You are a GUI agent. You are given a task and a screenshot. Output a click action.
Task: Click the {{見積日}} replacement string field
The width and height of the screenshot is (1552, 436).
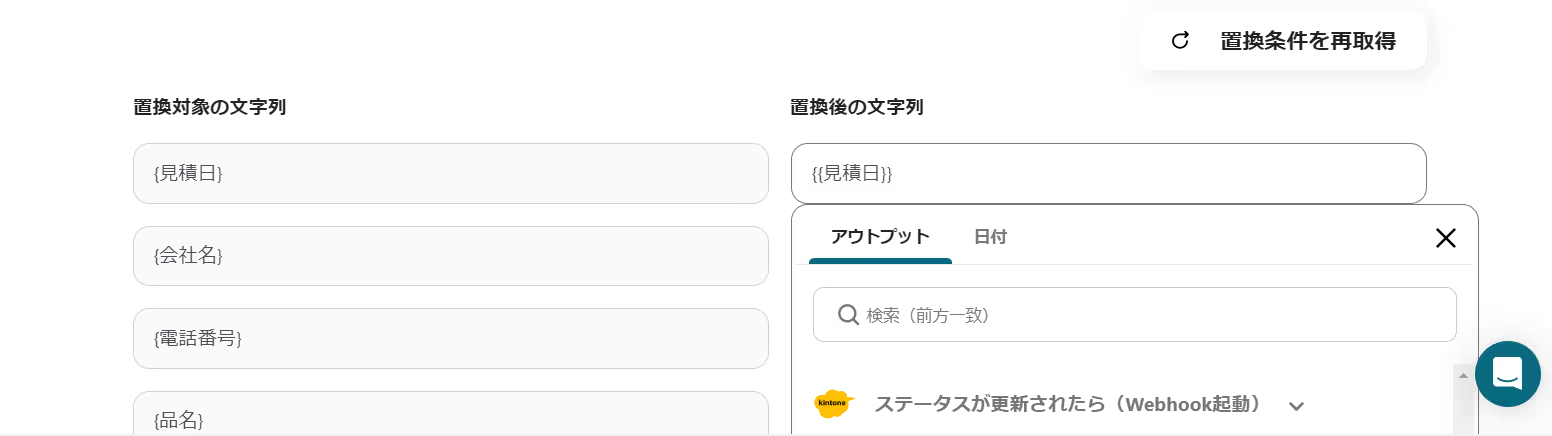point(1108,174)
